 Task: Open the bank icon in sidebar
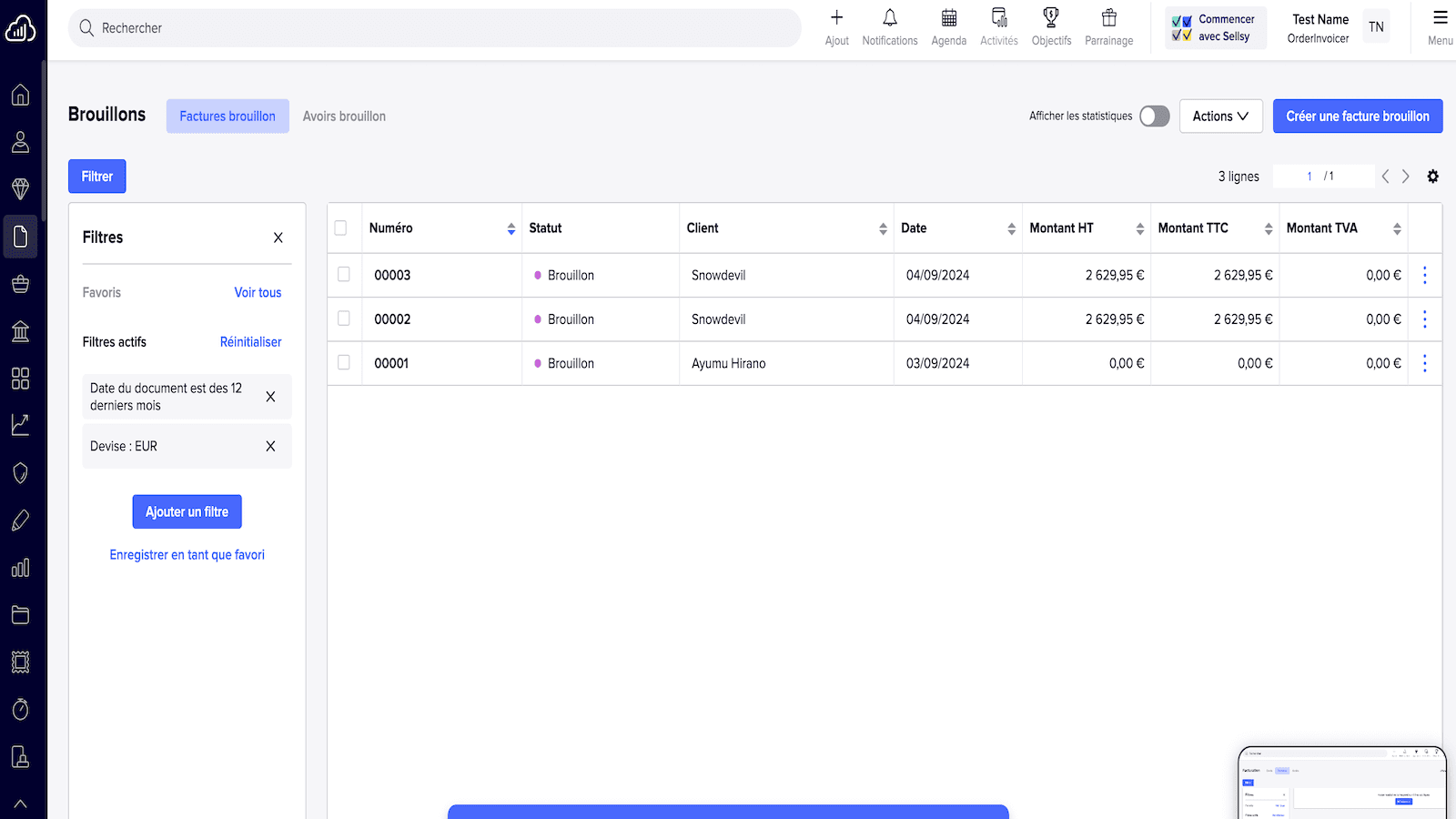20,331
